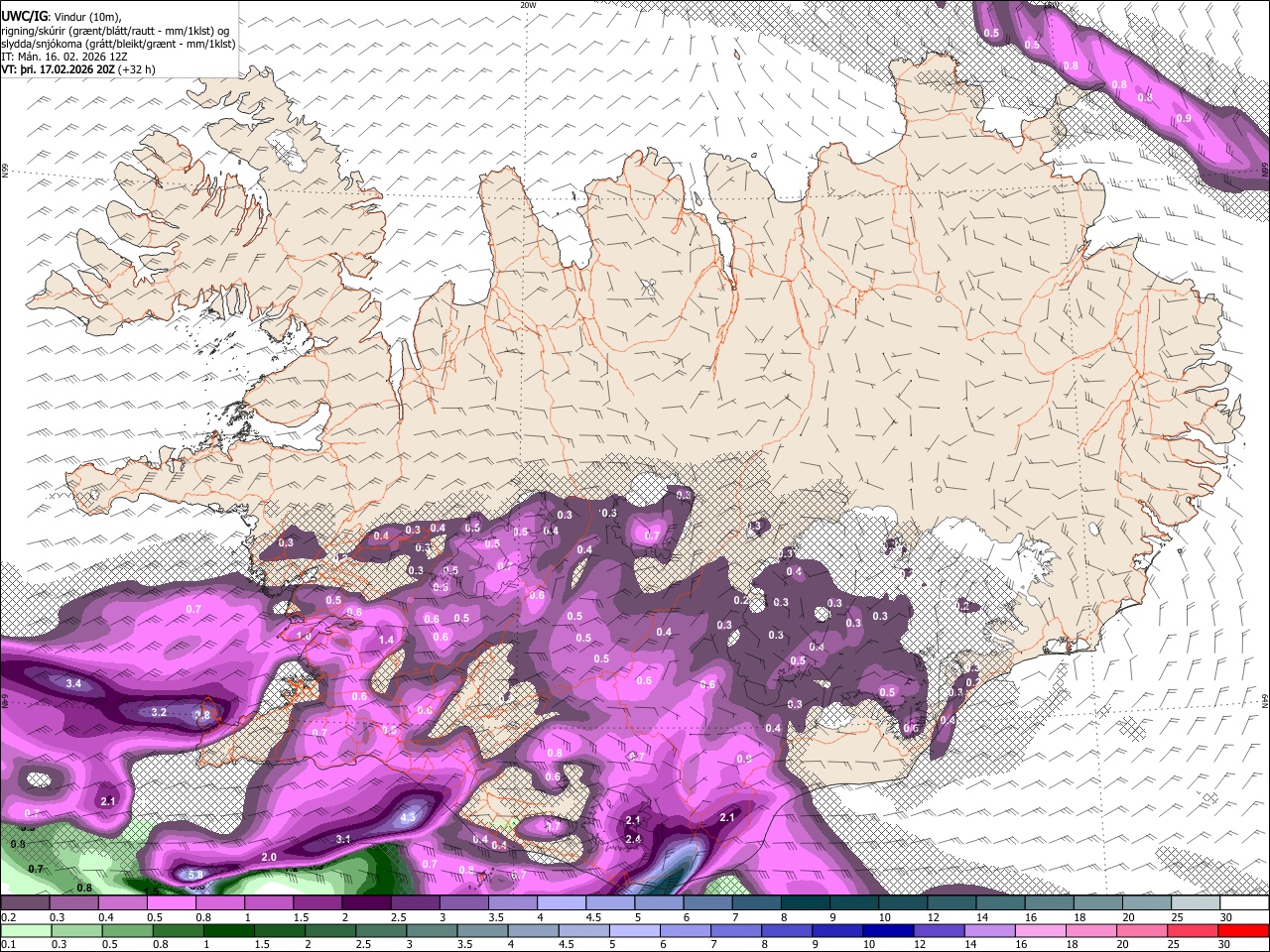The height and width of the screenshot is (952, 1270).
Task: Click the '1.0' precipitation value on the map
Action: click(304, 636)
